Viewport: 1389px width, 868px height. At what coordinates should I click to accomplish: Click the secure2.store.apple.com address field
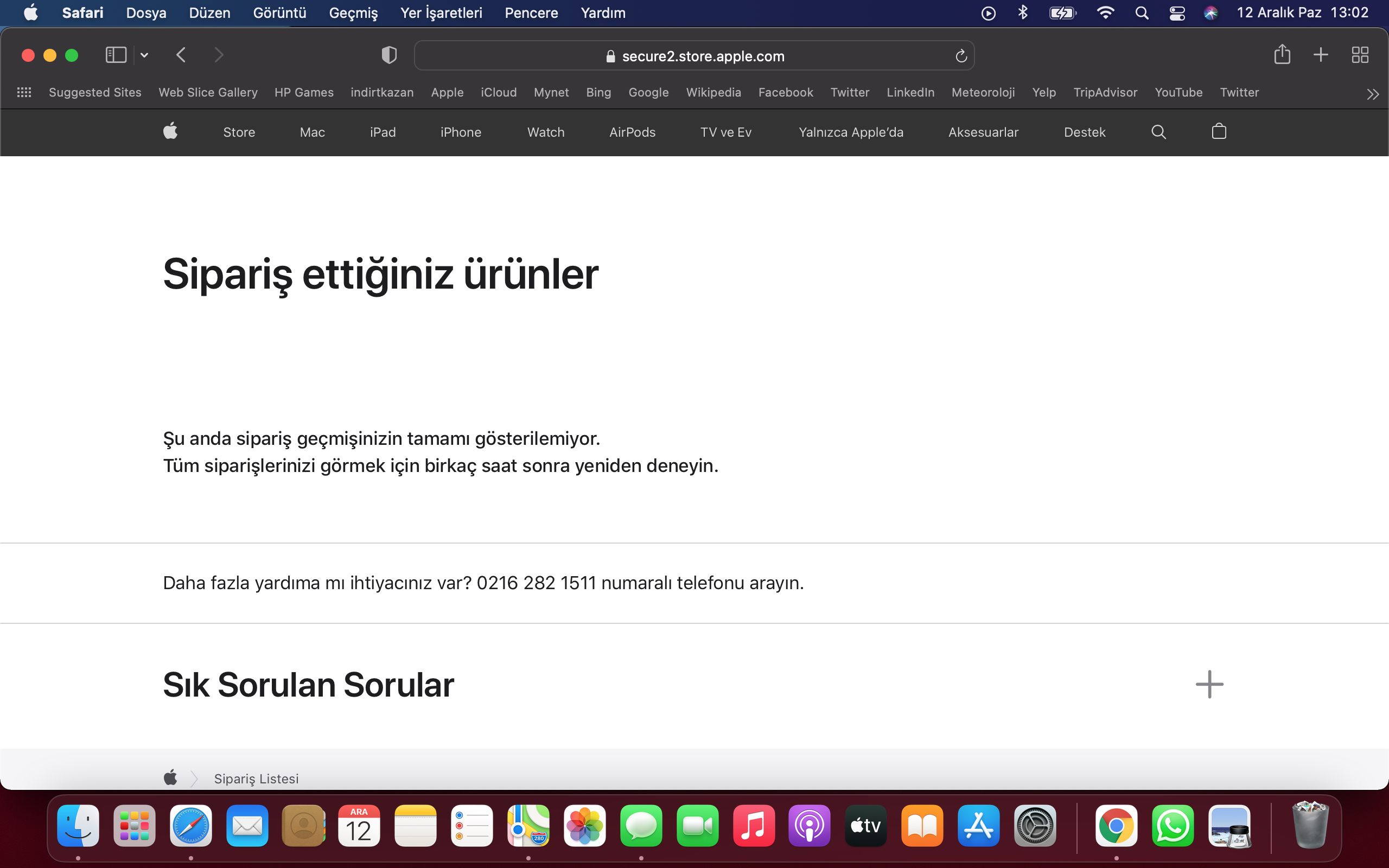click(x=694, y=56)
